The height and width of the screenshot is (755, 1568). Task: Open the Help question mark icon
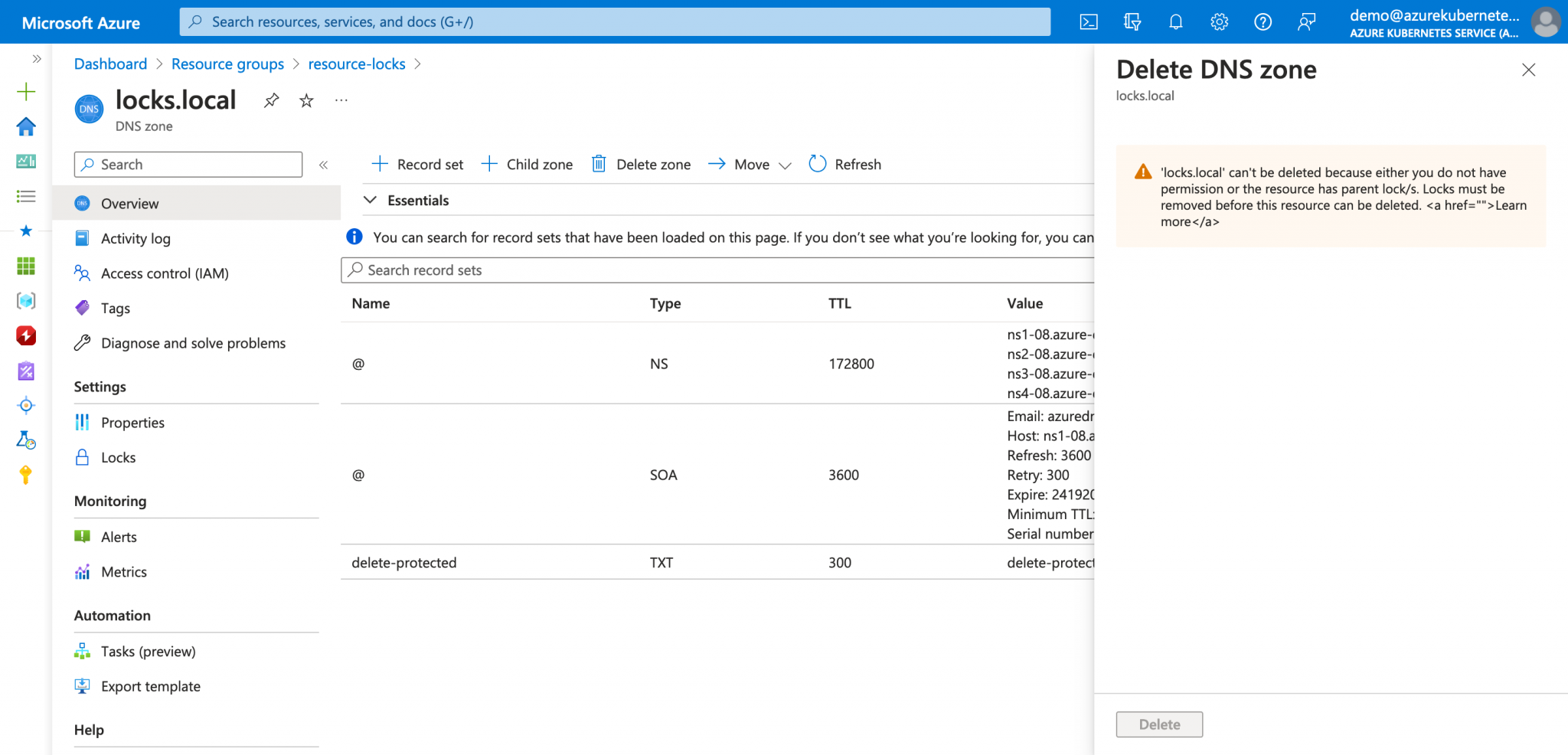click(1263, 21)
